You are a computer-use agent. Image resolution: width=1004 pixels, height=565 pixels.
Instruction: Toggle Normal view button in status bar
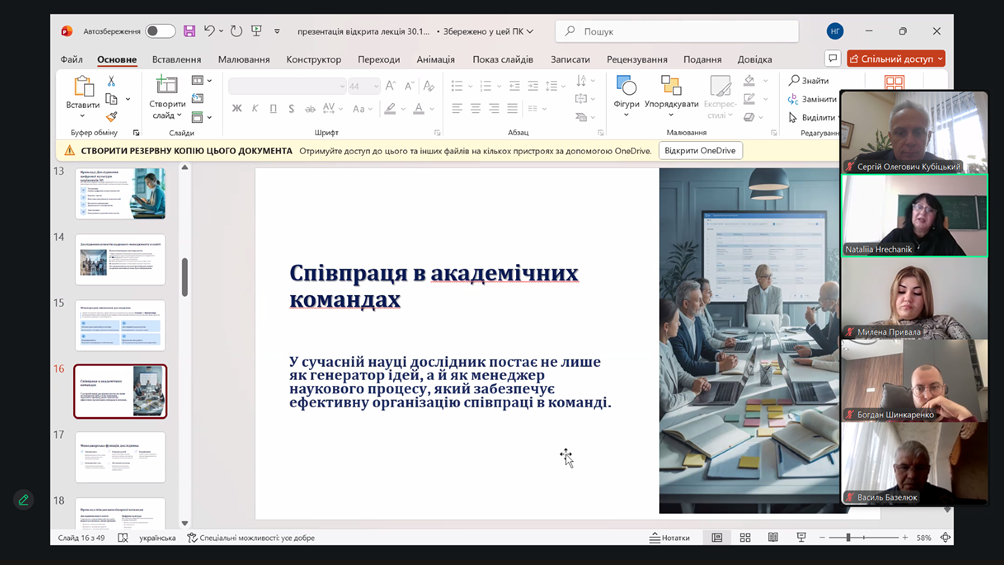(x=717, y=538)
